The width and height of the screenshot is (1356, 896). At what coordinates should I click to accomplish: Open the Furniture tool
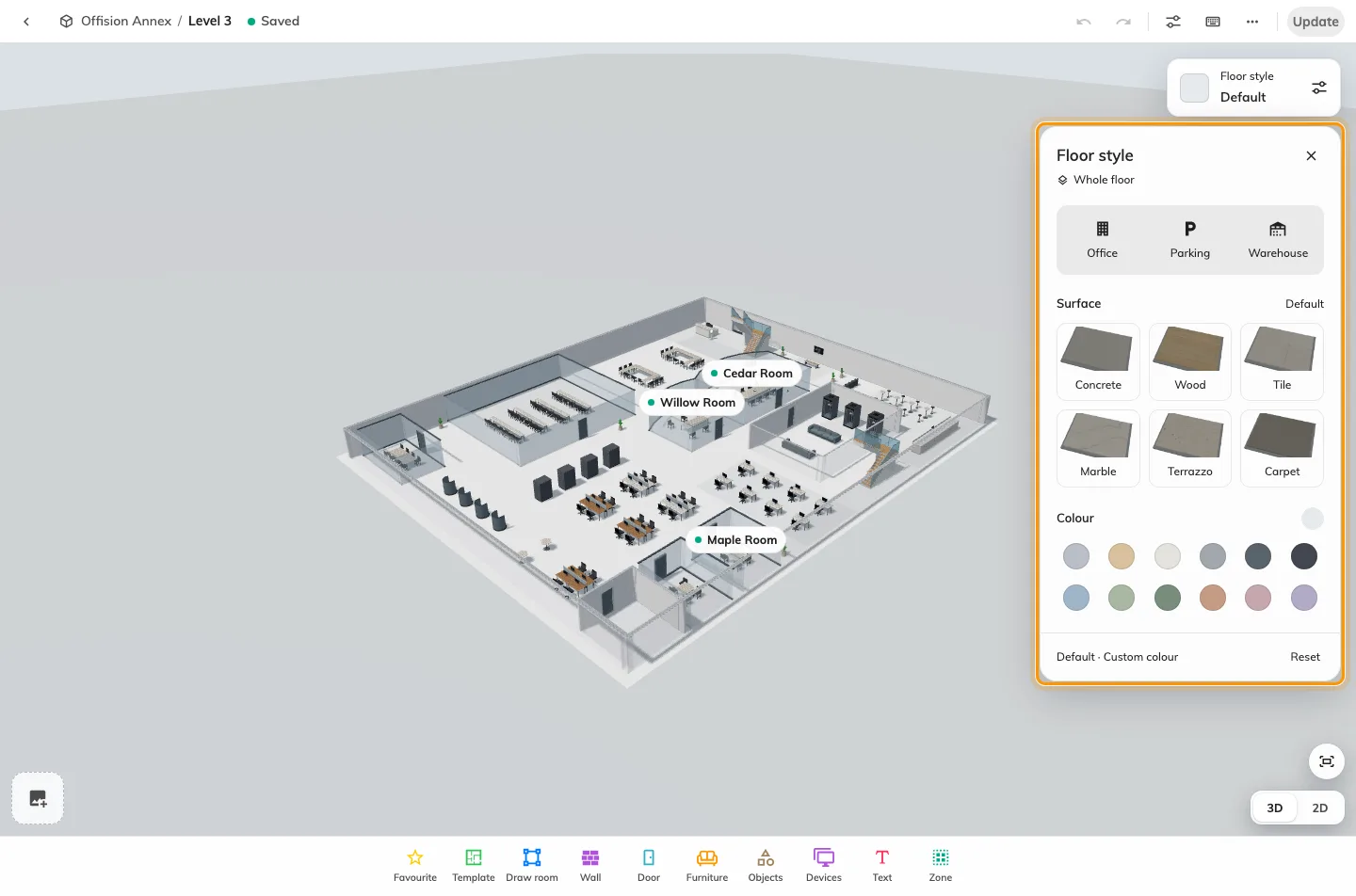tap(707, 865)
